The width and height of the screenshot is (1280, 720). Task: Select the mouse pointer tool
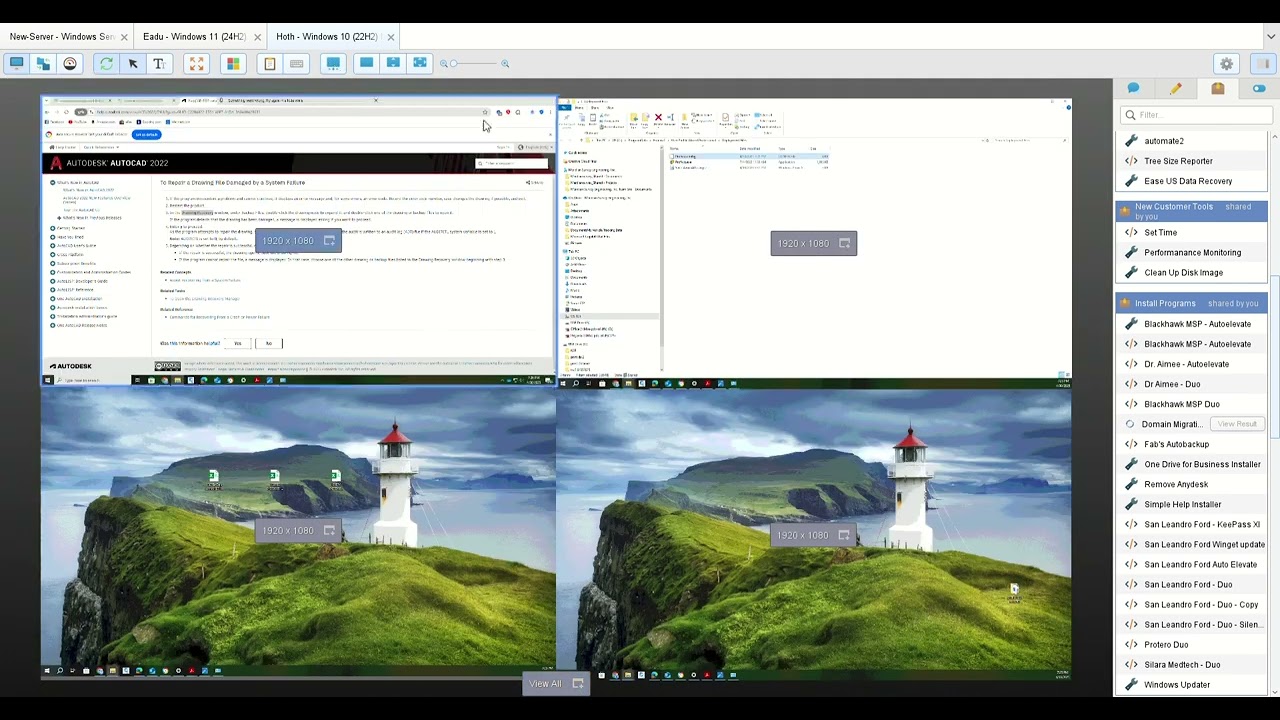point(133,63)
